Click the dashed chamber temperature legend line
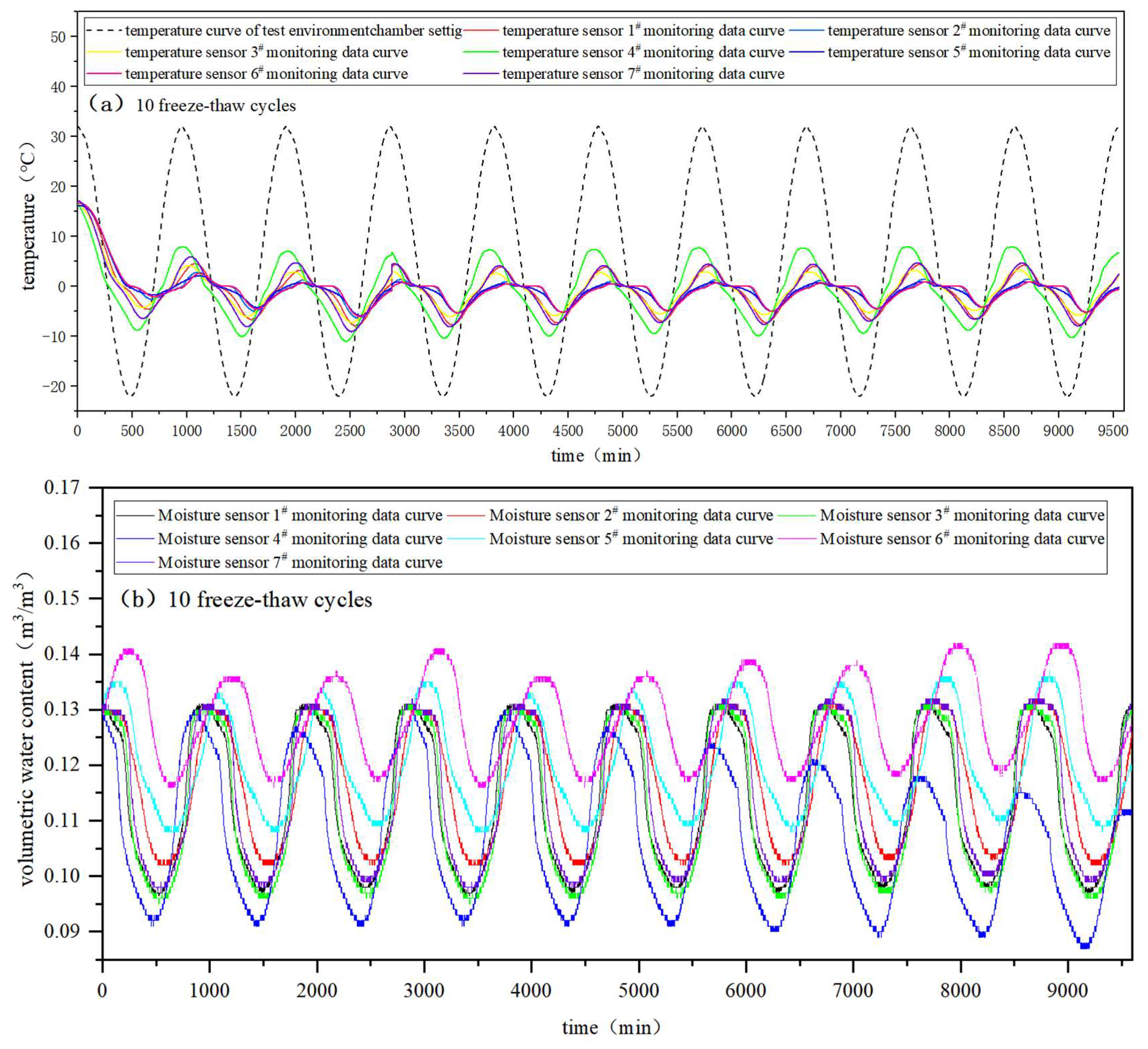1148x1049 pixels. coord(105,31)
